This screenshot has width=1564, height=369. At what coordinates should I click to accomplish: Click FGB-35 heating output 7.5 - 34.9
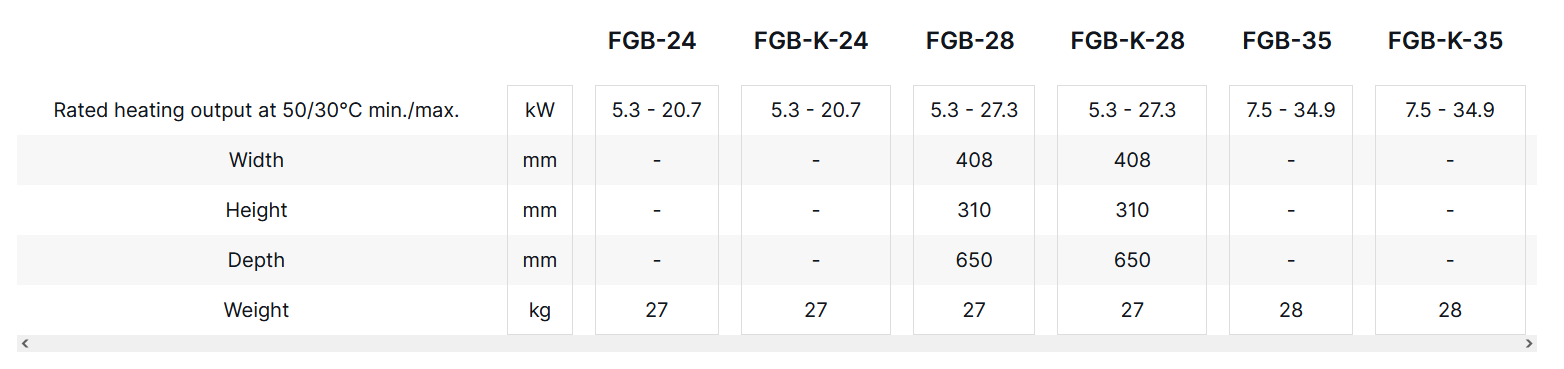click(x=1291, y=110)
